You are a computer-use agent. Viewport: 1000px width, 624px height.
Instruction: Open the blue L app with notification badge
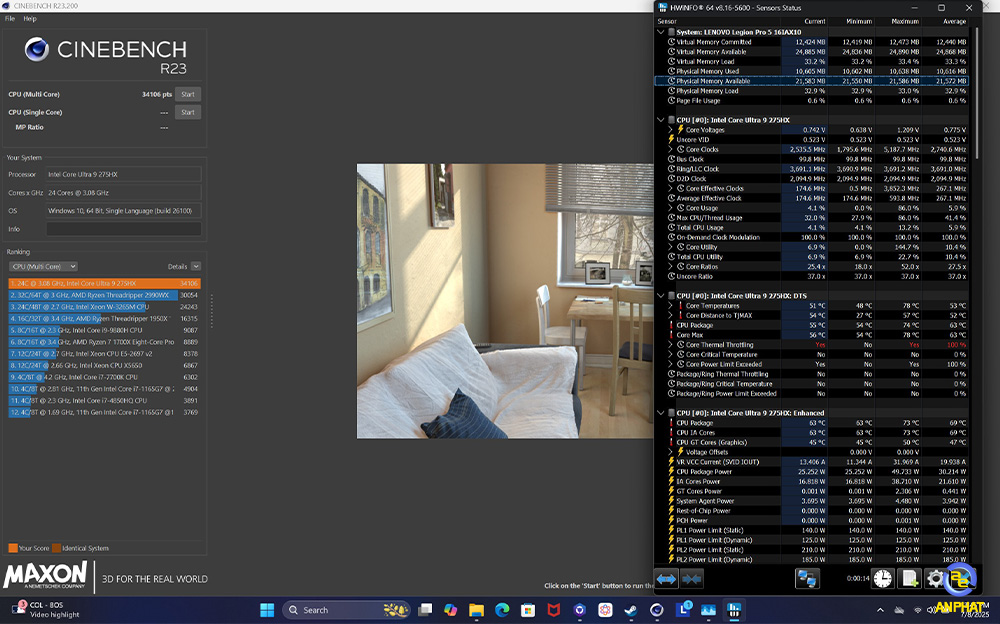point(683,610)
